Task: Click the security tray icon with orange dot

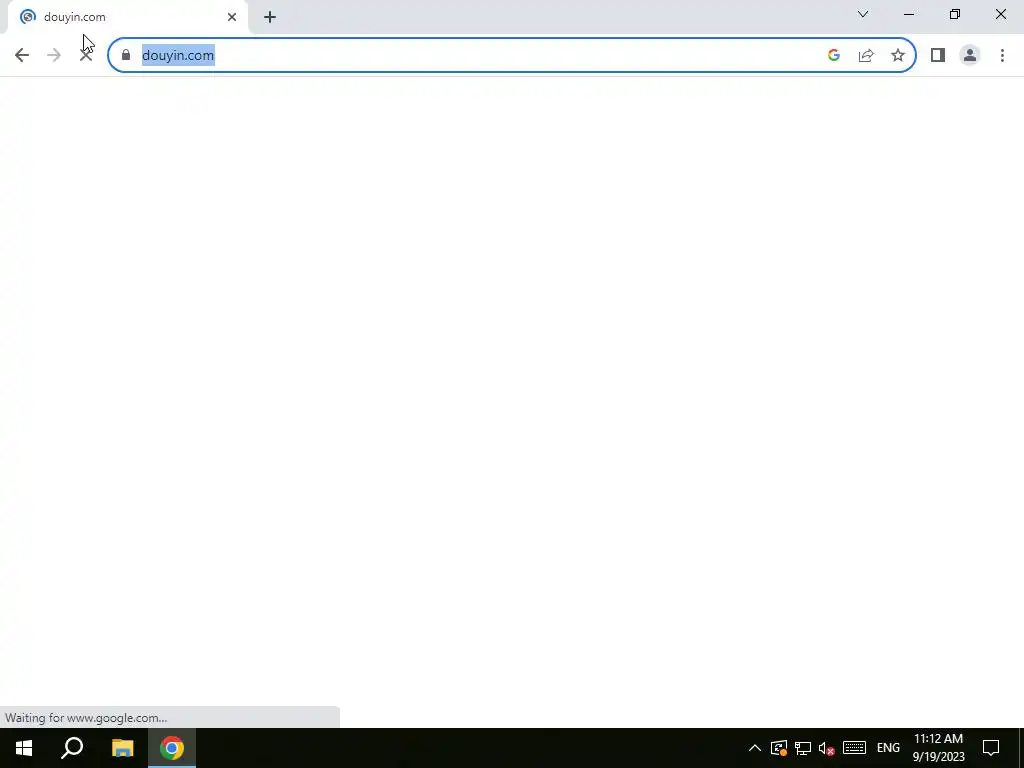Action: click(778, 748)
